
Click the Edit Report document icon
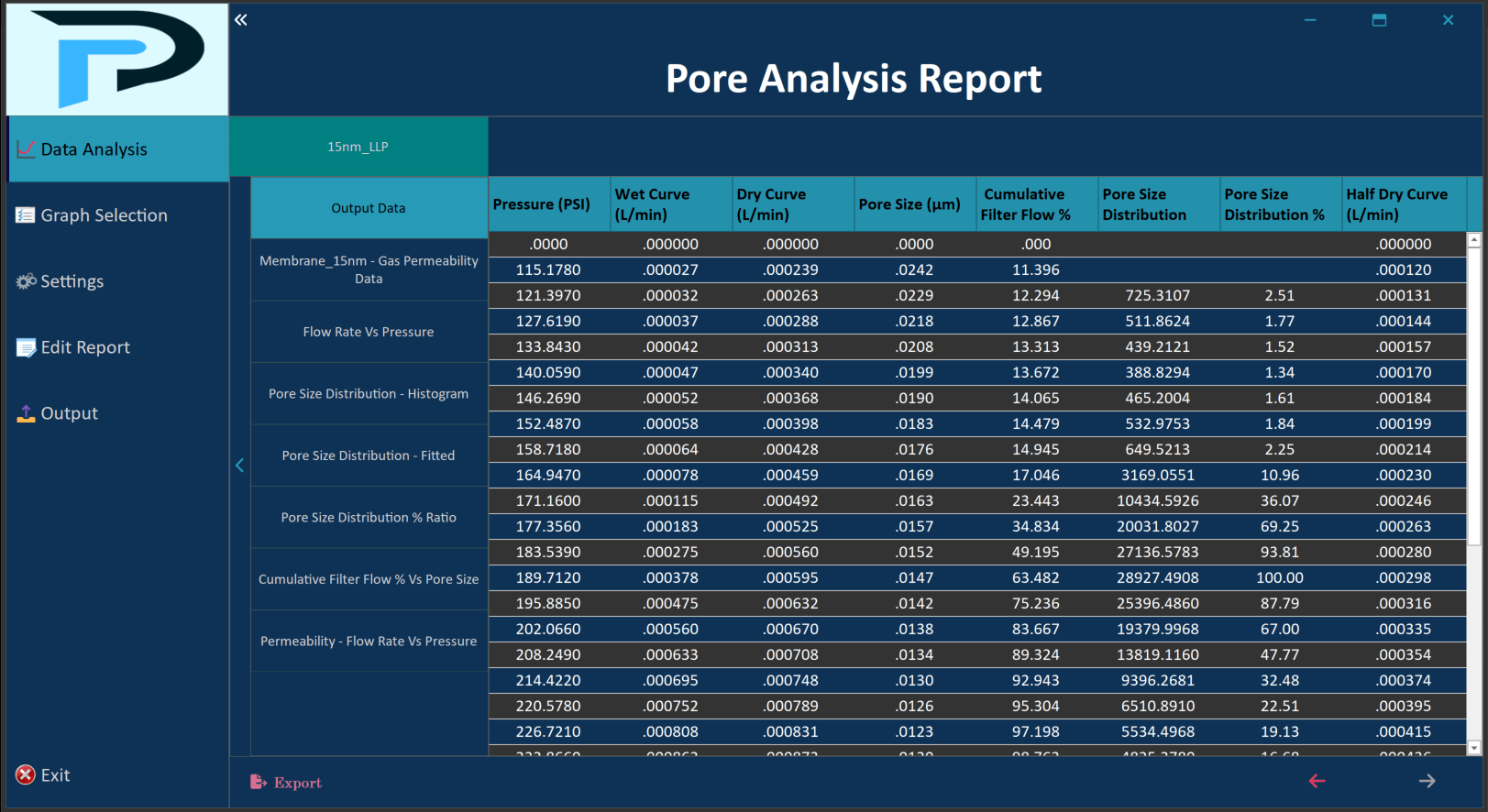pos(26,347)
